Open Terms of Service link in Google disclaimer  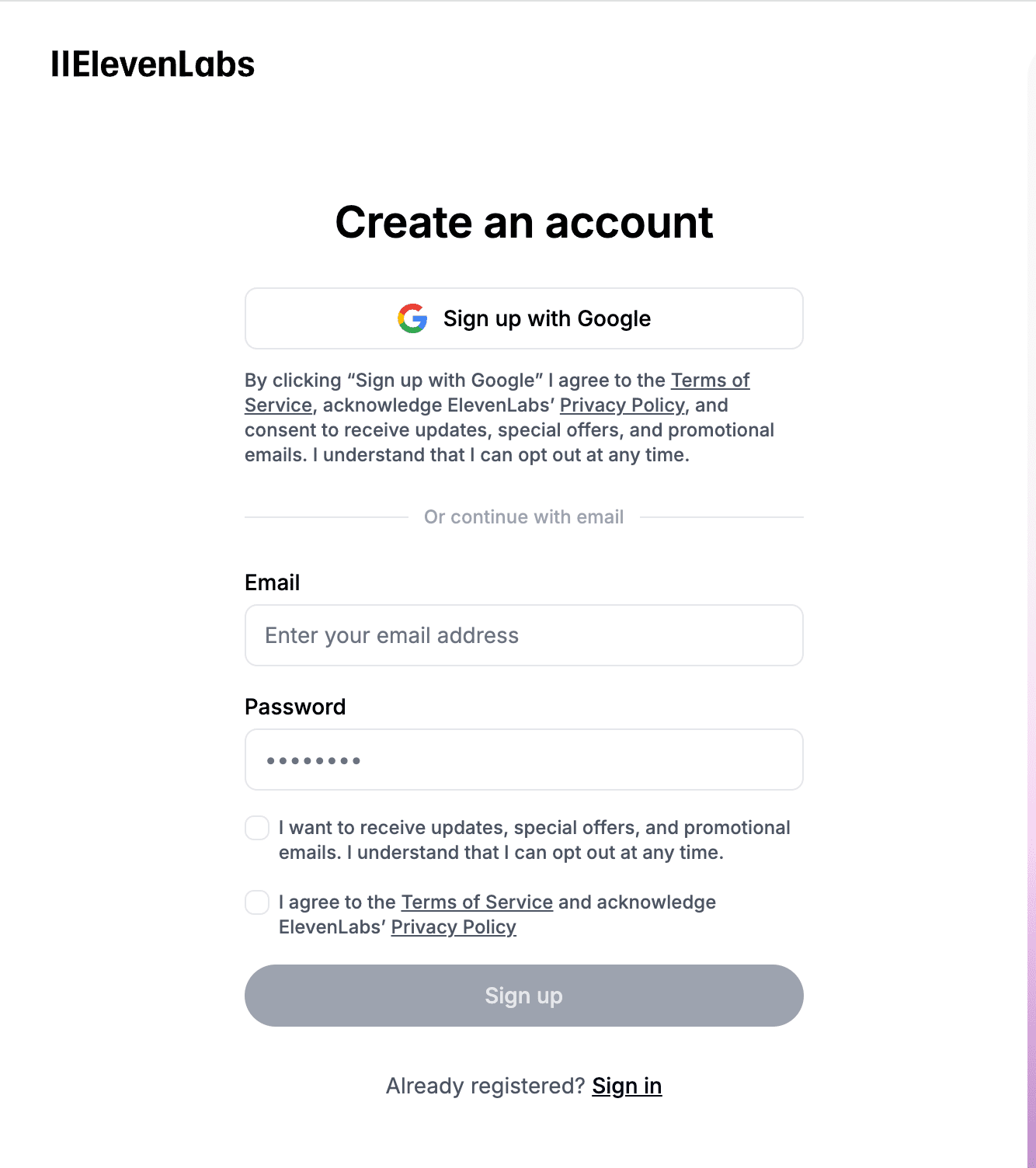pos(710,381)
